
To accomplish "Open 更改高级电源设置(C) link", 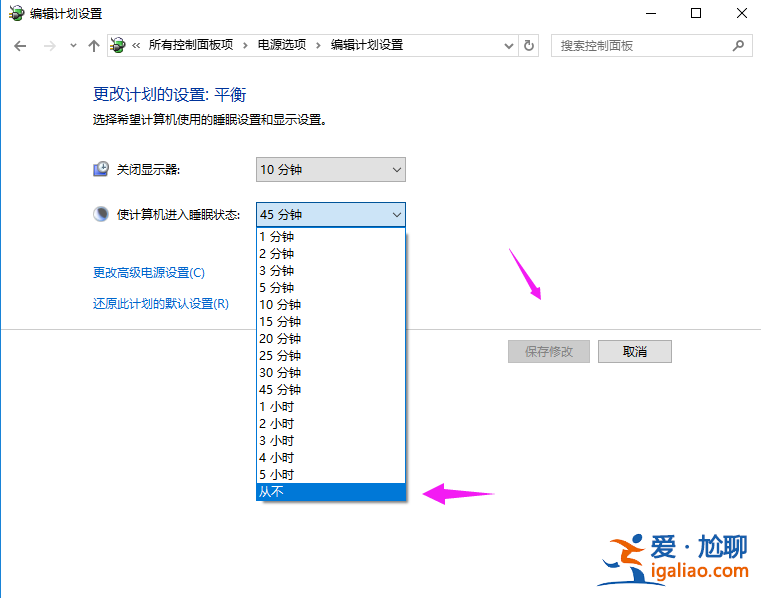I will [x=149, y=273].
